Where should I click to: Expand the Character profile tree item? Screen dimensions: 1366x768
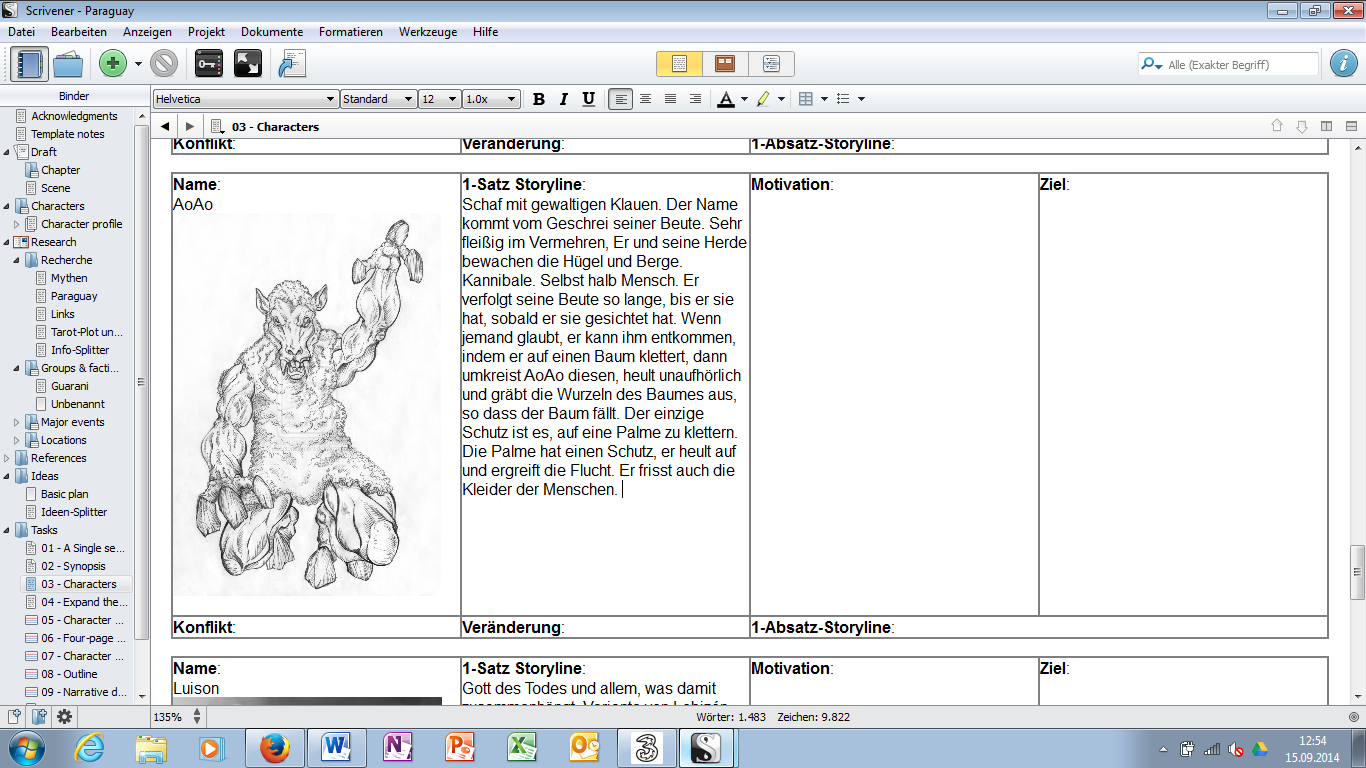coord(17,224)
